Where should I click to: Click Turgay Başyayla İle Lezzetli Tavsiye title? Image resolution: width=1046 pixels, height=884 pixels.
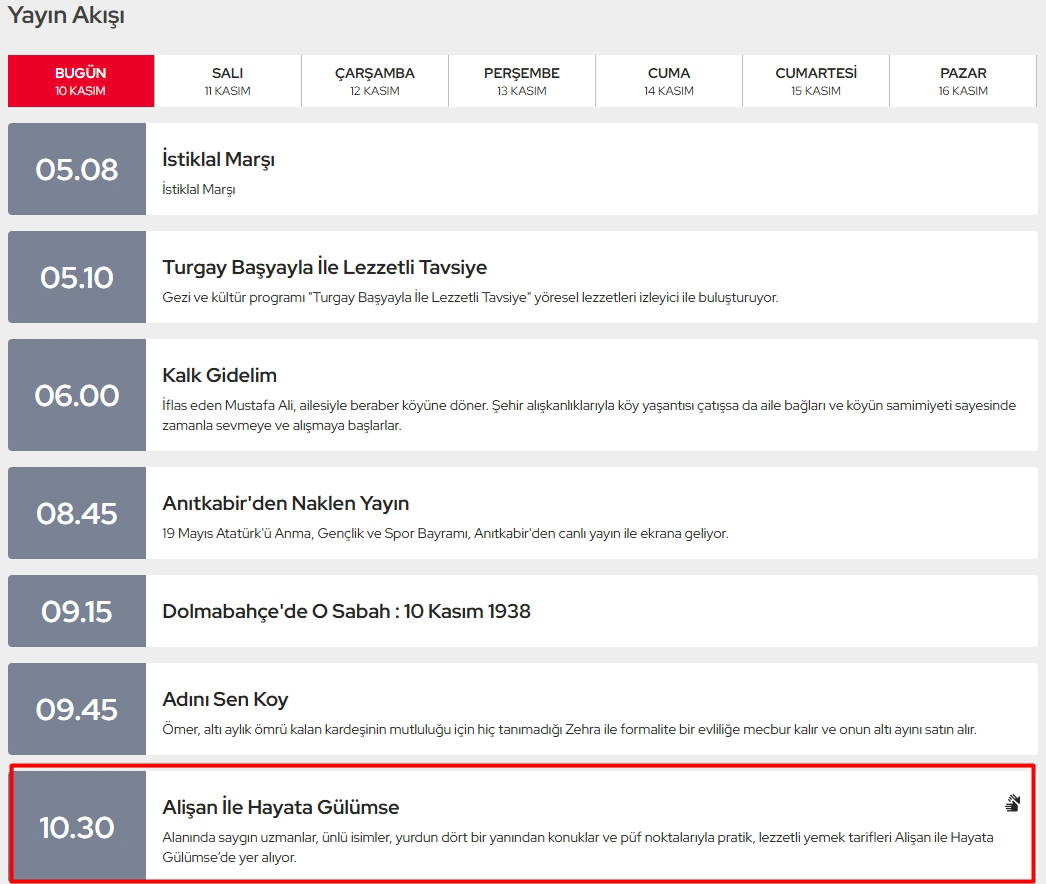(x=324, y=268)
